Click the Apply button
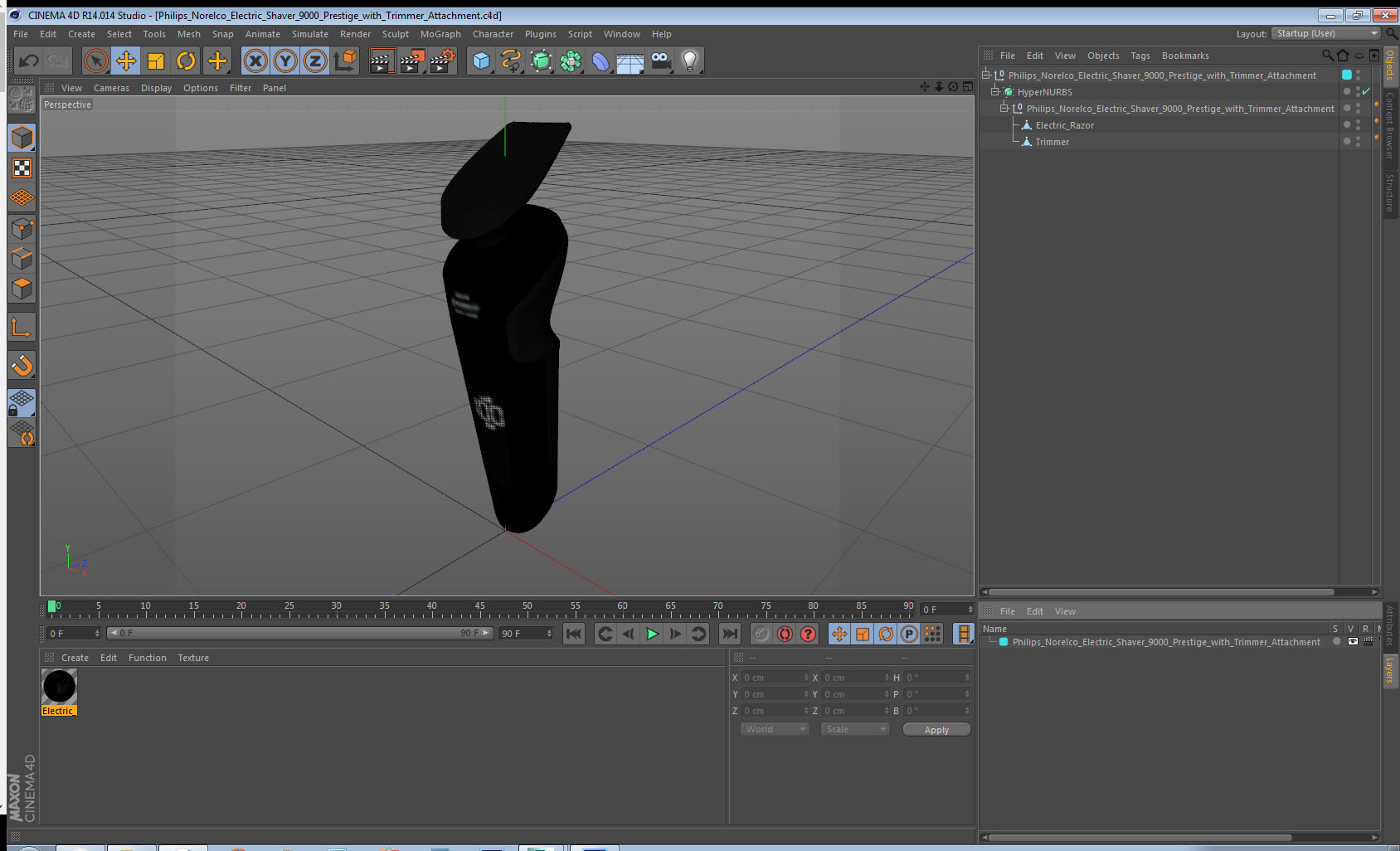 point(936,730)
